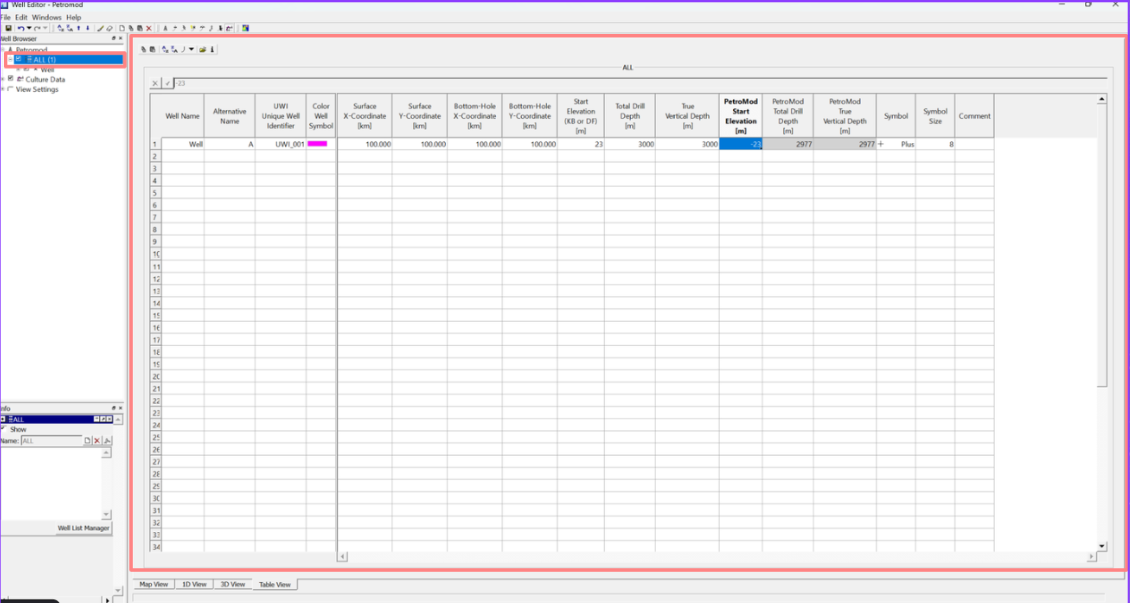This screenshot has width=1130, height=603.
Task: Switch to the Map View tab
Action: point(154,584)
